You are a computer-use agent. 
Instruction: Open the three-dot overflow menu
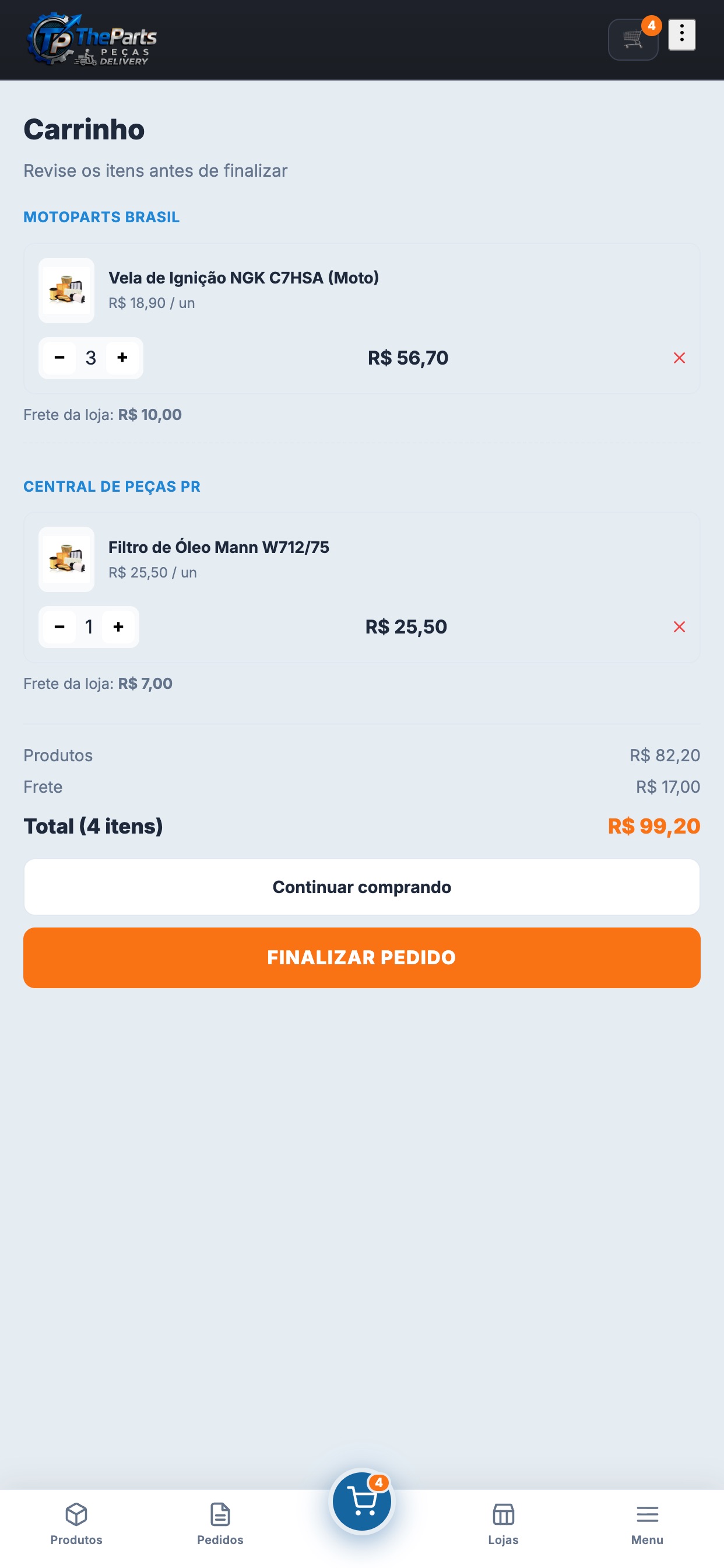pyautogui.click(x=681, y=34)
